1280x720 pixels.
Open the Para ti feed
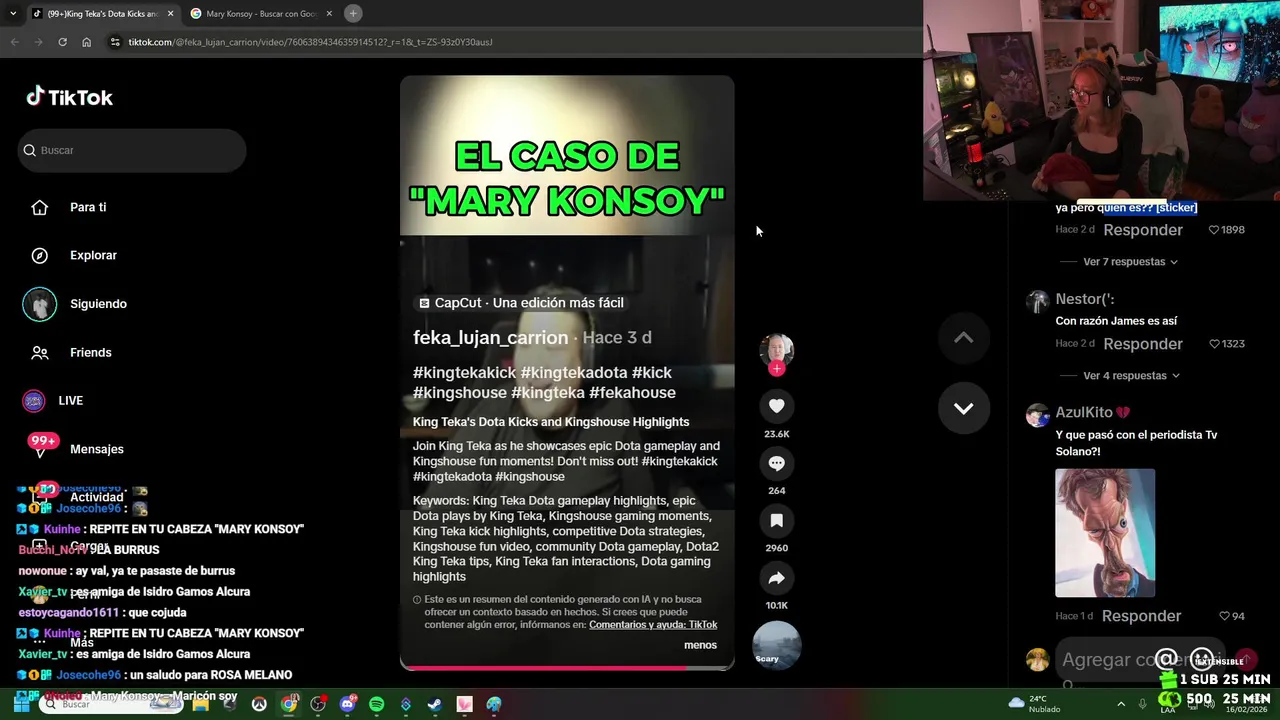(88, 207)
